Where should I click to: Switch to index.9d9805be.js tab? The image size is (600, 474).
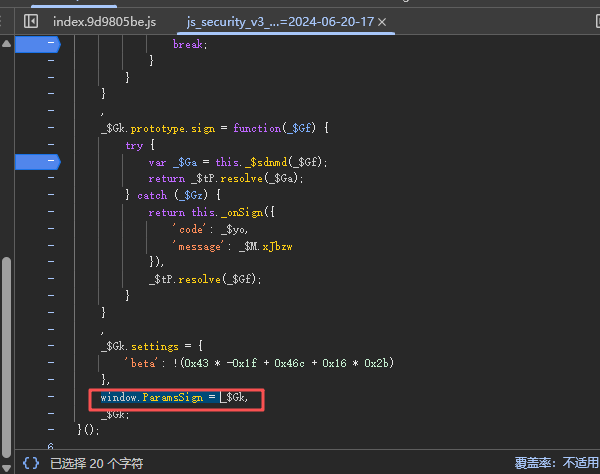pos(104,22)
